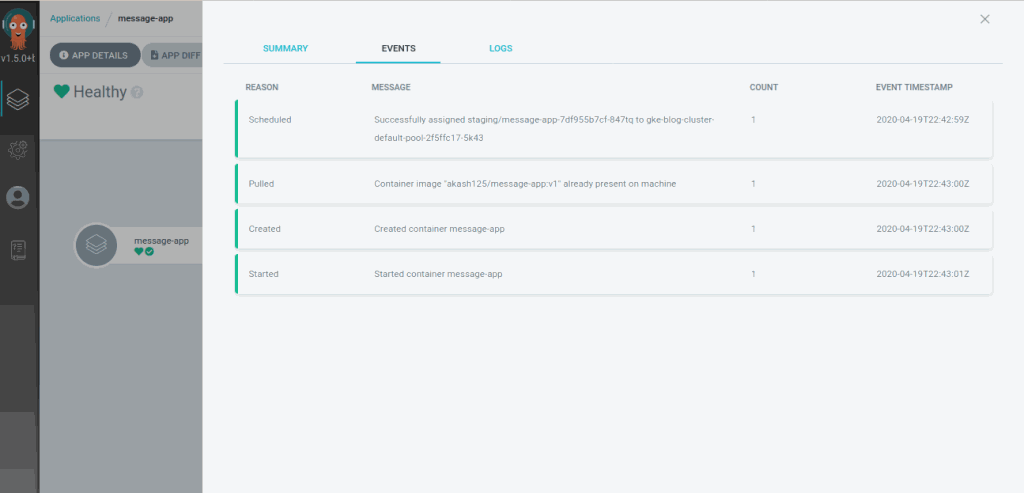This screenshot has height=493, width=1024.
Task: Select the Created event reason
Action: click(x=264, y=229)
